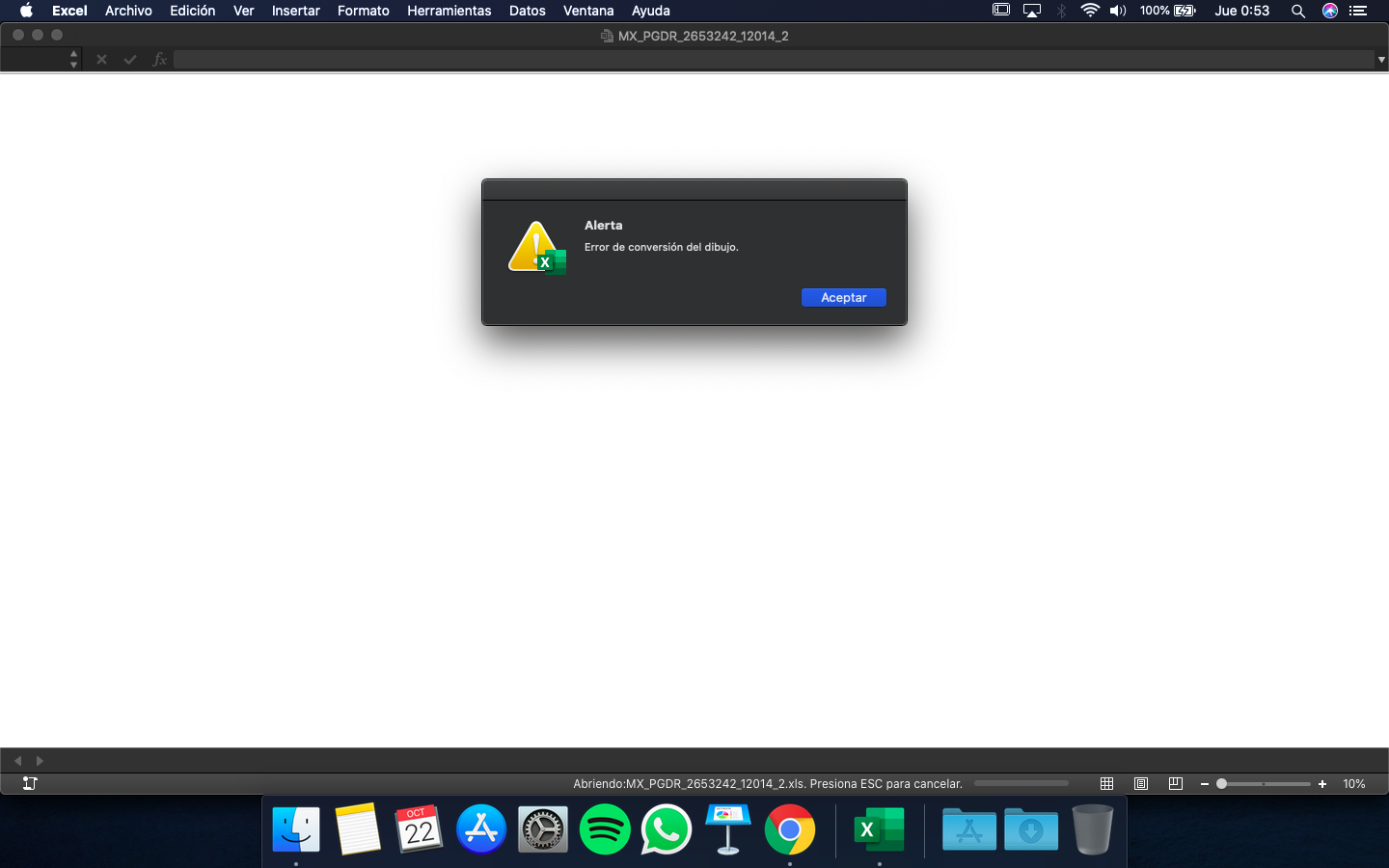Viewport: 1389px width, 868px height.
Task: Open the Datos menu
Action: 528,11
